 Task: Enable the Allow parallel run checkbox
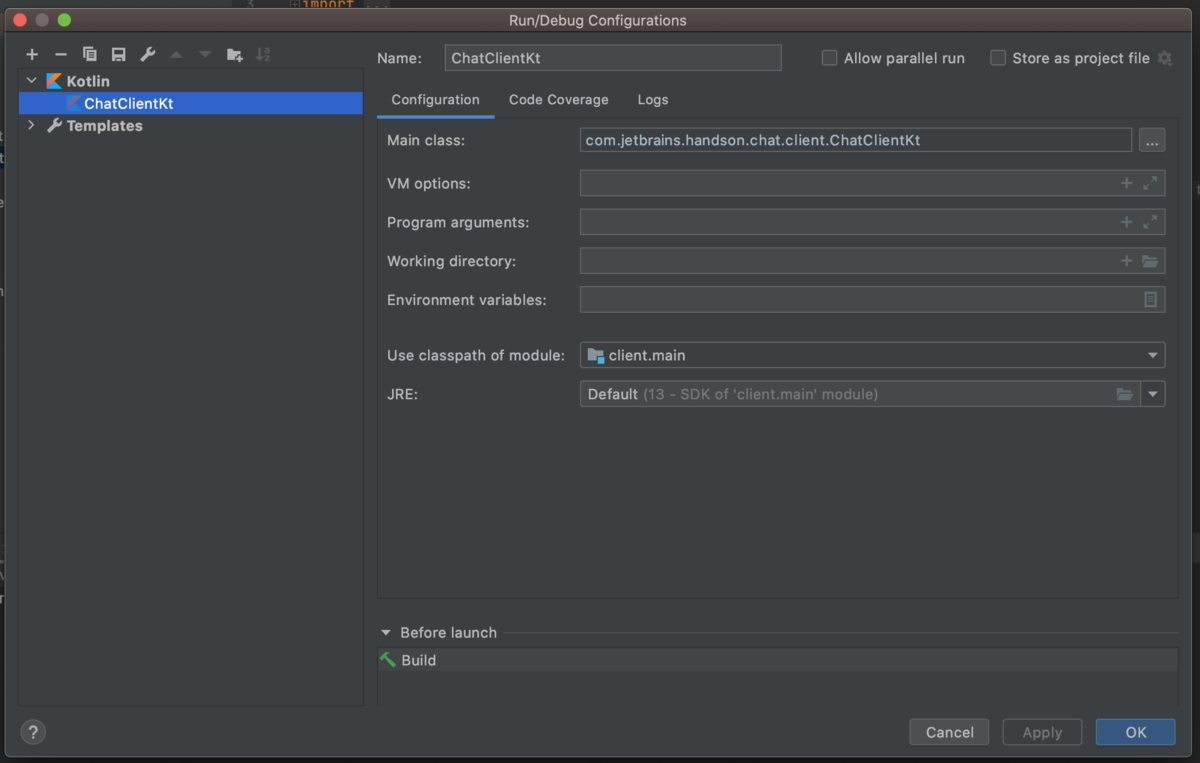pyautogui.click(x=829, y=58)
